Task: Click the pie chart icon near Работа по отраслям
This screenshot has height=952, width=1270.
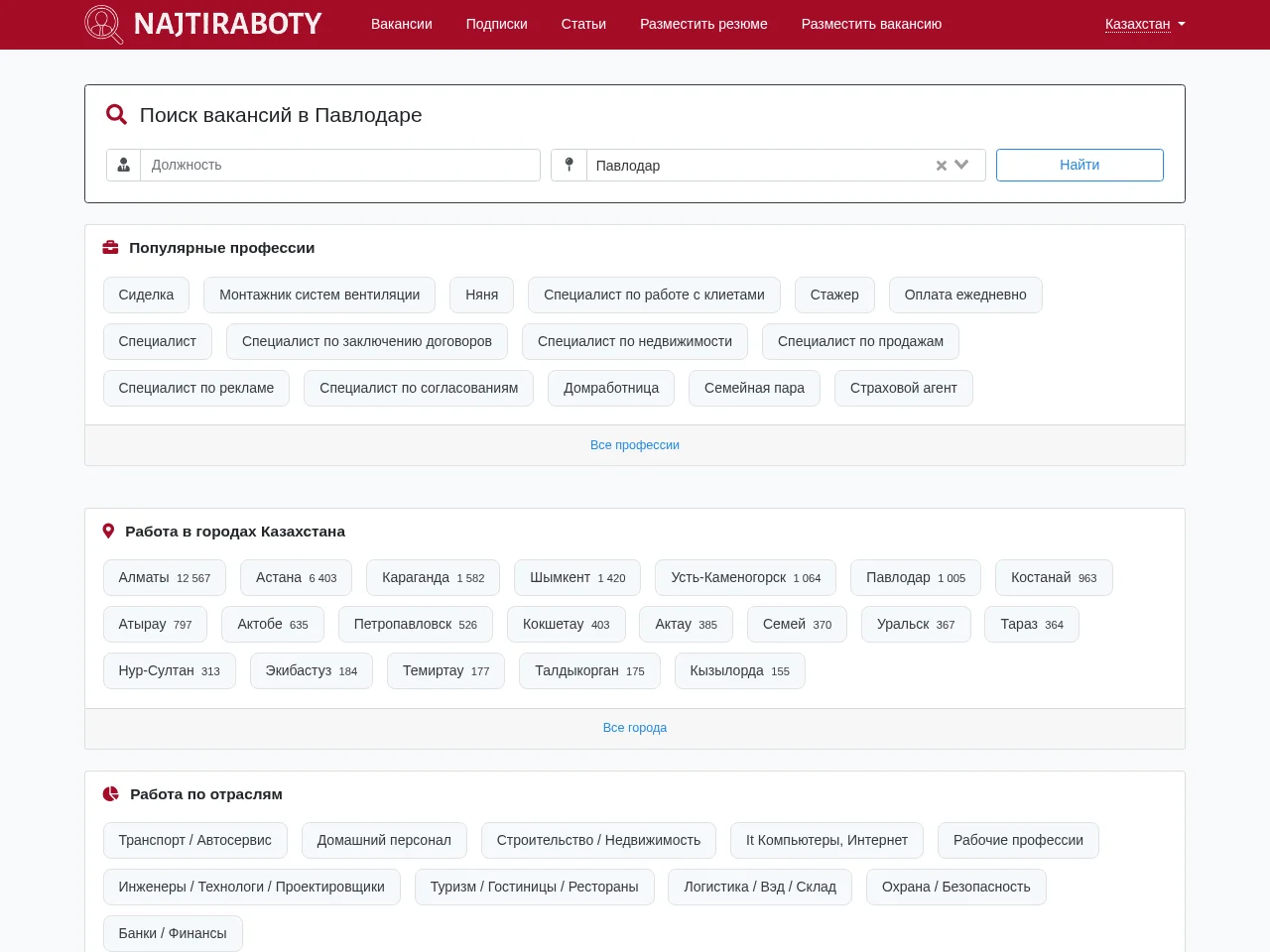Action: [111, 794]
